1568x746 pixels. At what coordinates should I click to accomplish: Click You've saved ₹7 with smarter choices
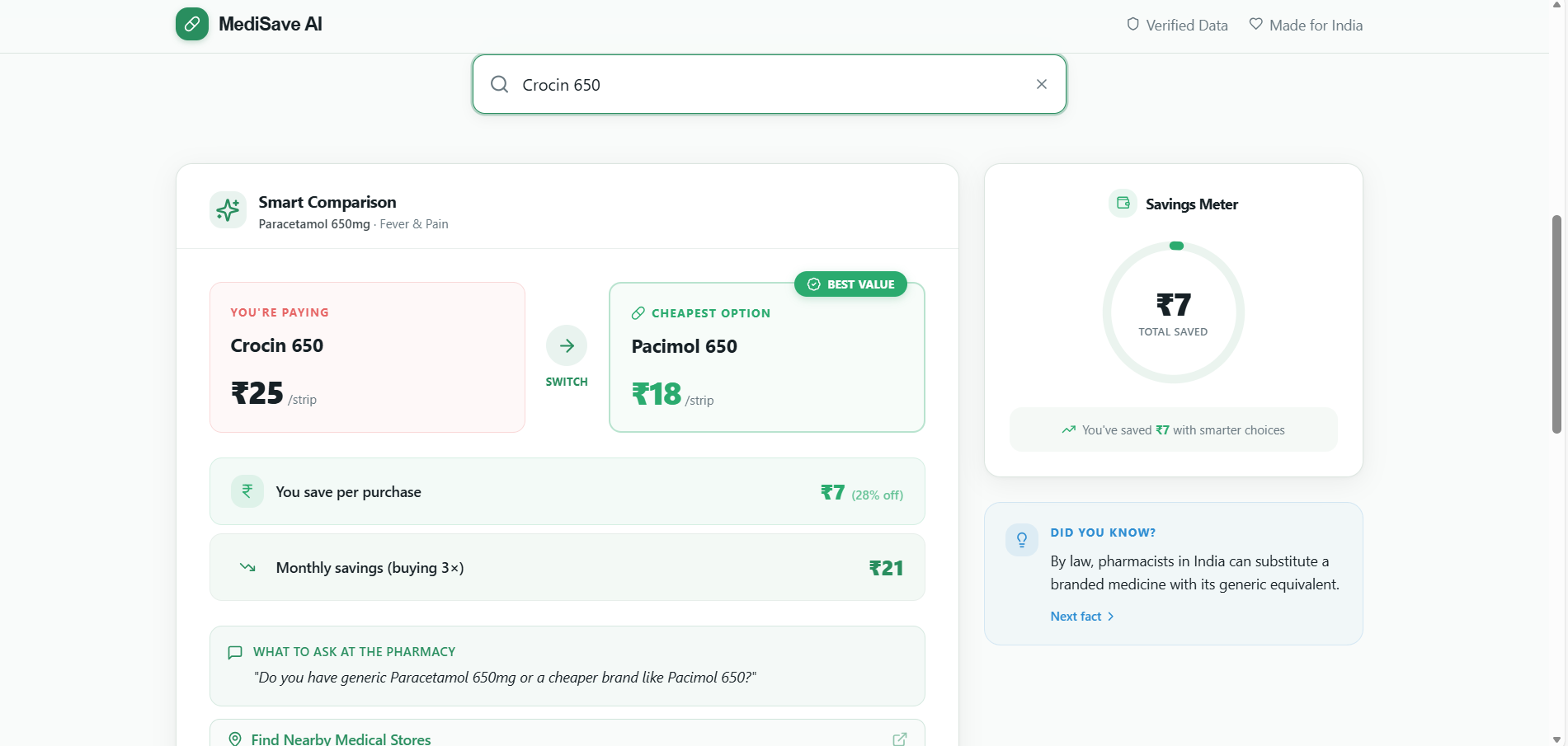(1184, 430)
